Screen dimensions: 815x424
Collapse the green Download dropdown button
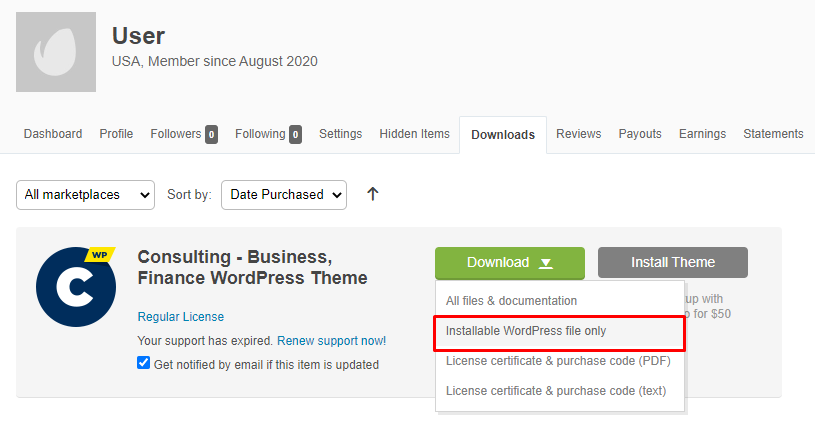point(509,263)
